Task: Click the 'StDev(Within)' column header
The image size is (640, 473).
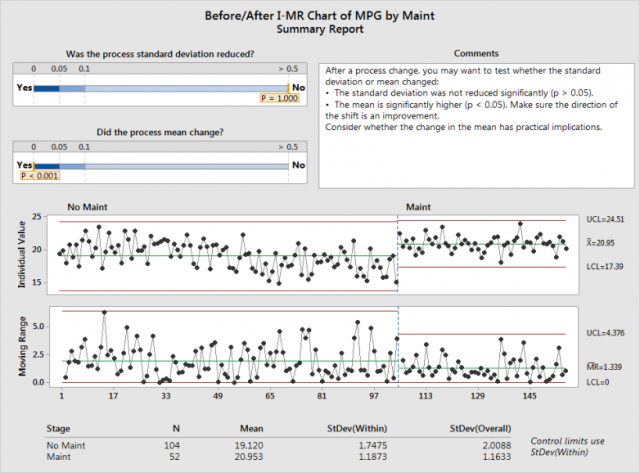Action: [357, 429]
